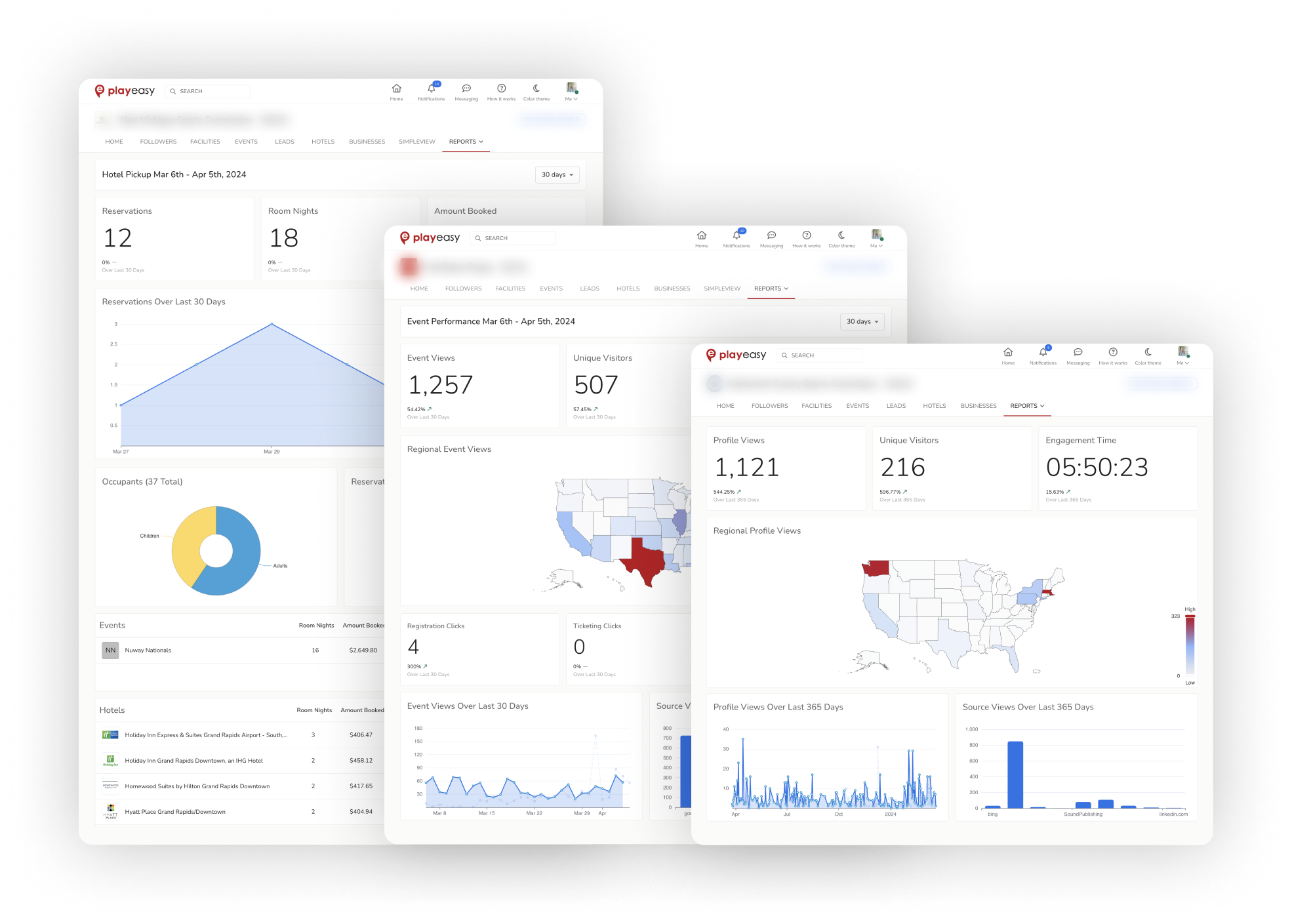Select the Color theme icon
Screen dimensions: 1292x924
coord(1148,353)
